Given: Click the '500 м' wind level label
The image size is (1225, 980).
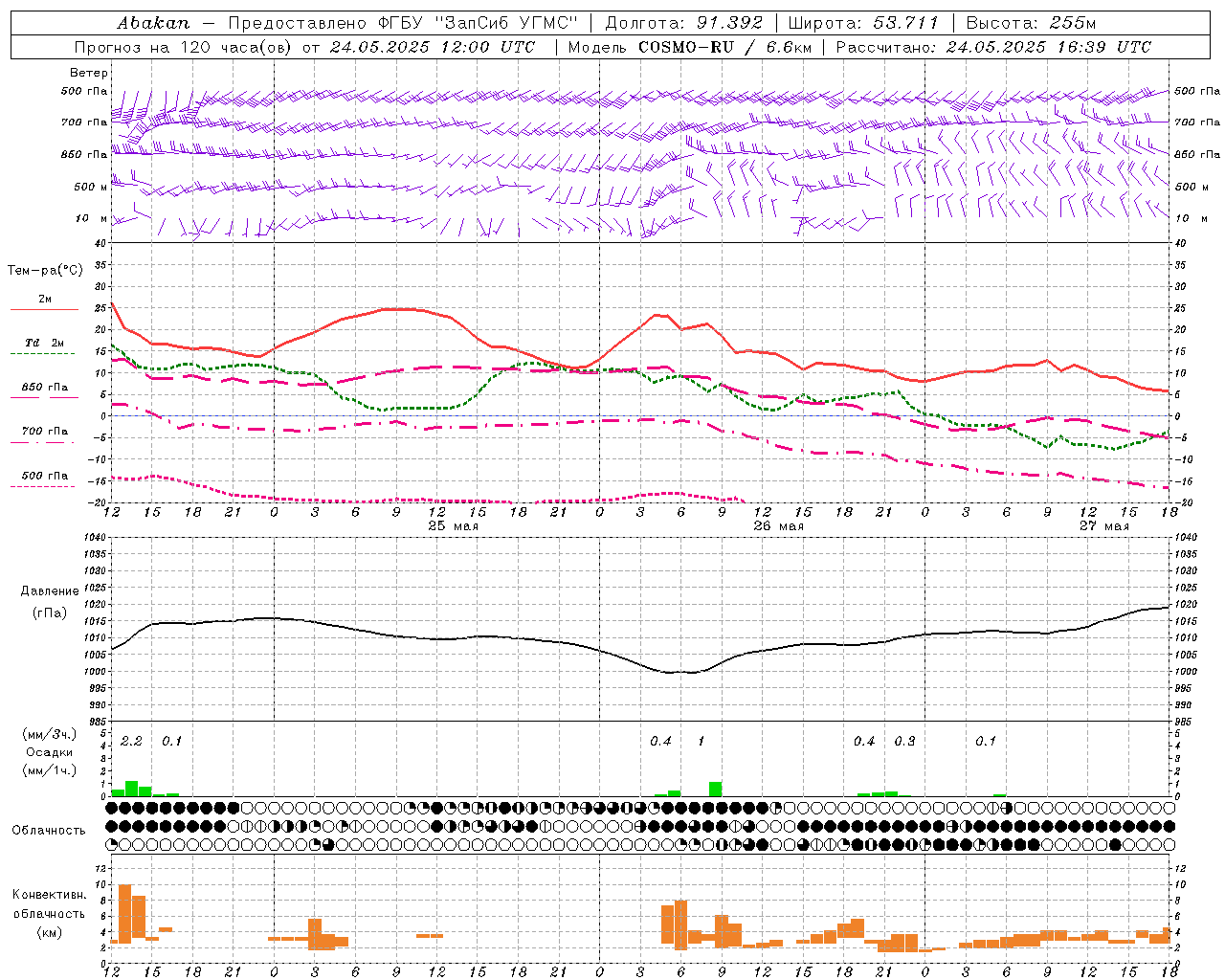Looking at the screenshot, I should click(91, 187).
